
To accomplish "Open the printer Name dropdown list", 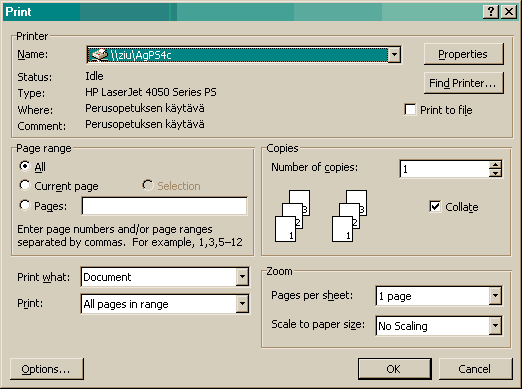I will pyautogui.click(x=394, y=55).
